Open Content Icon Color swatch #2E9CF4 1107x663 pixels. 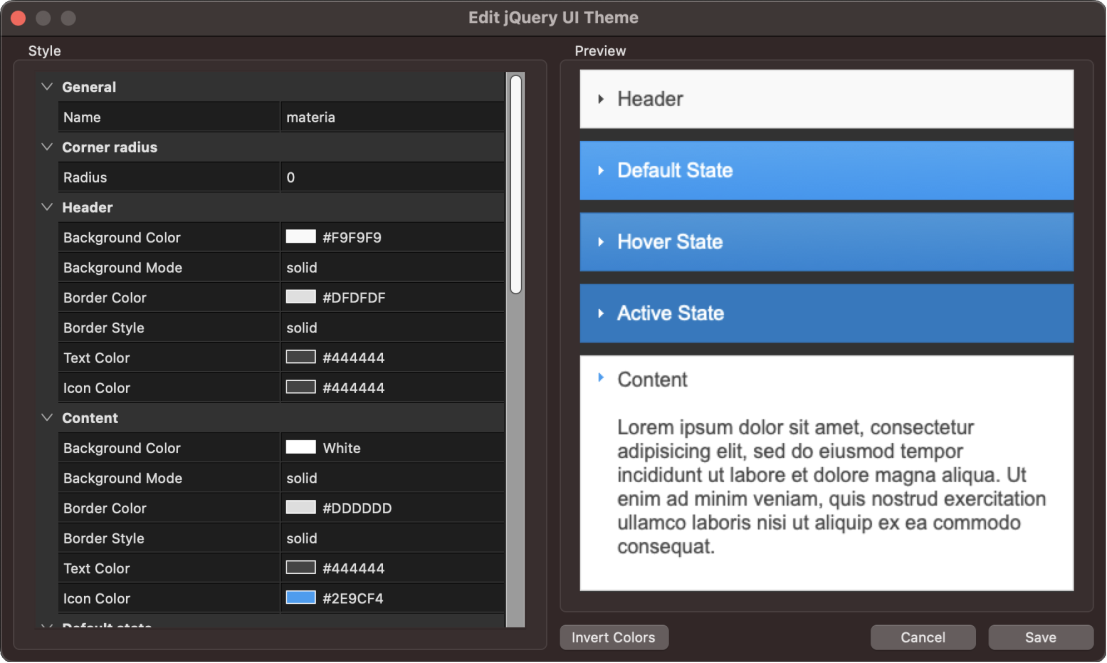[x=301, y=598]
